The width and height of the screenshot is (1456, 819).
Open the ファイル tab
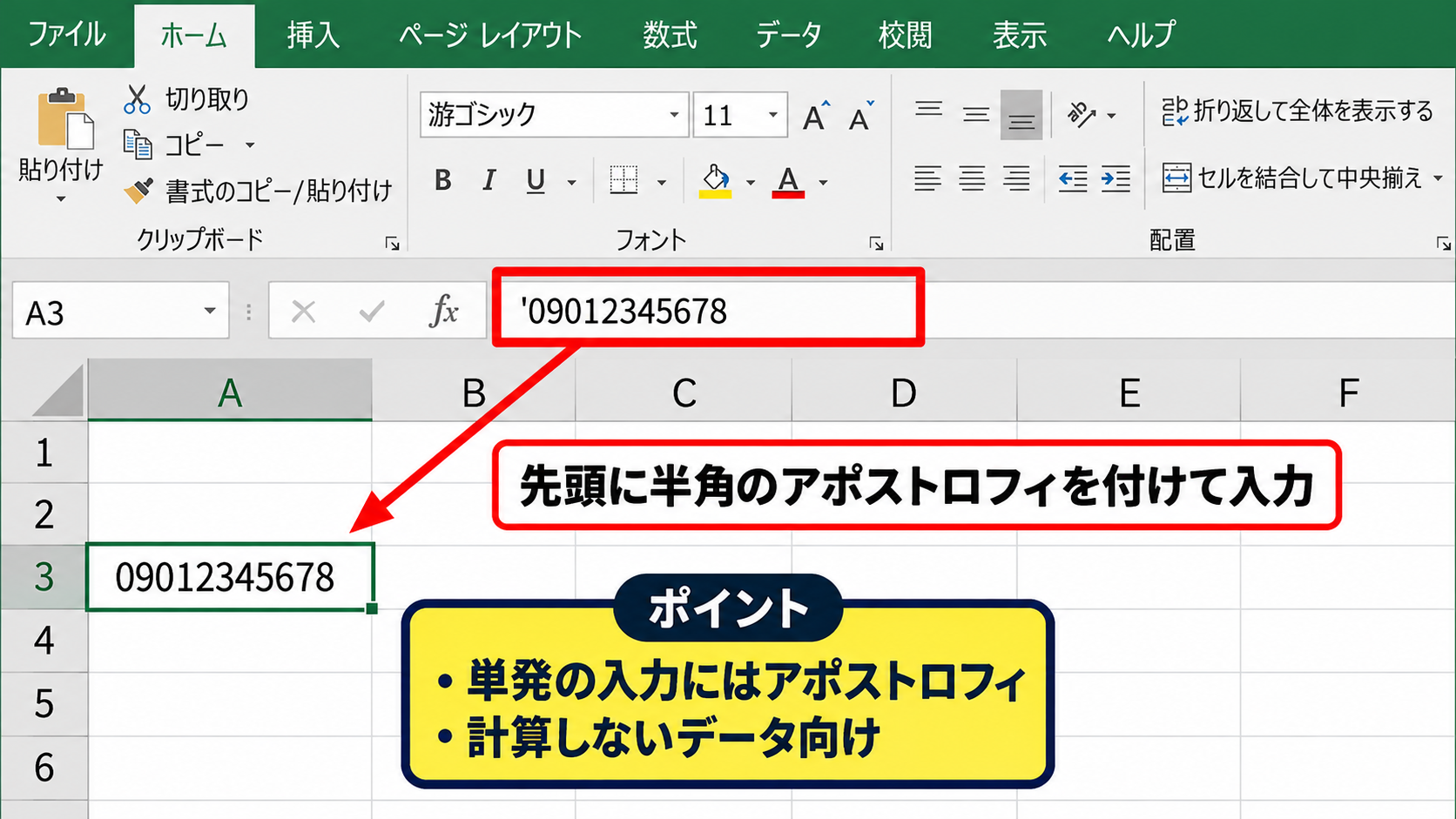67,35
